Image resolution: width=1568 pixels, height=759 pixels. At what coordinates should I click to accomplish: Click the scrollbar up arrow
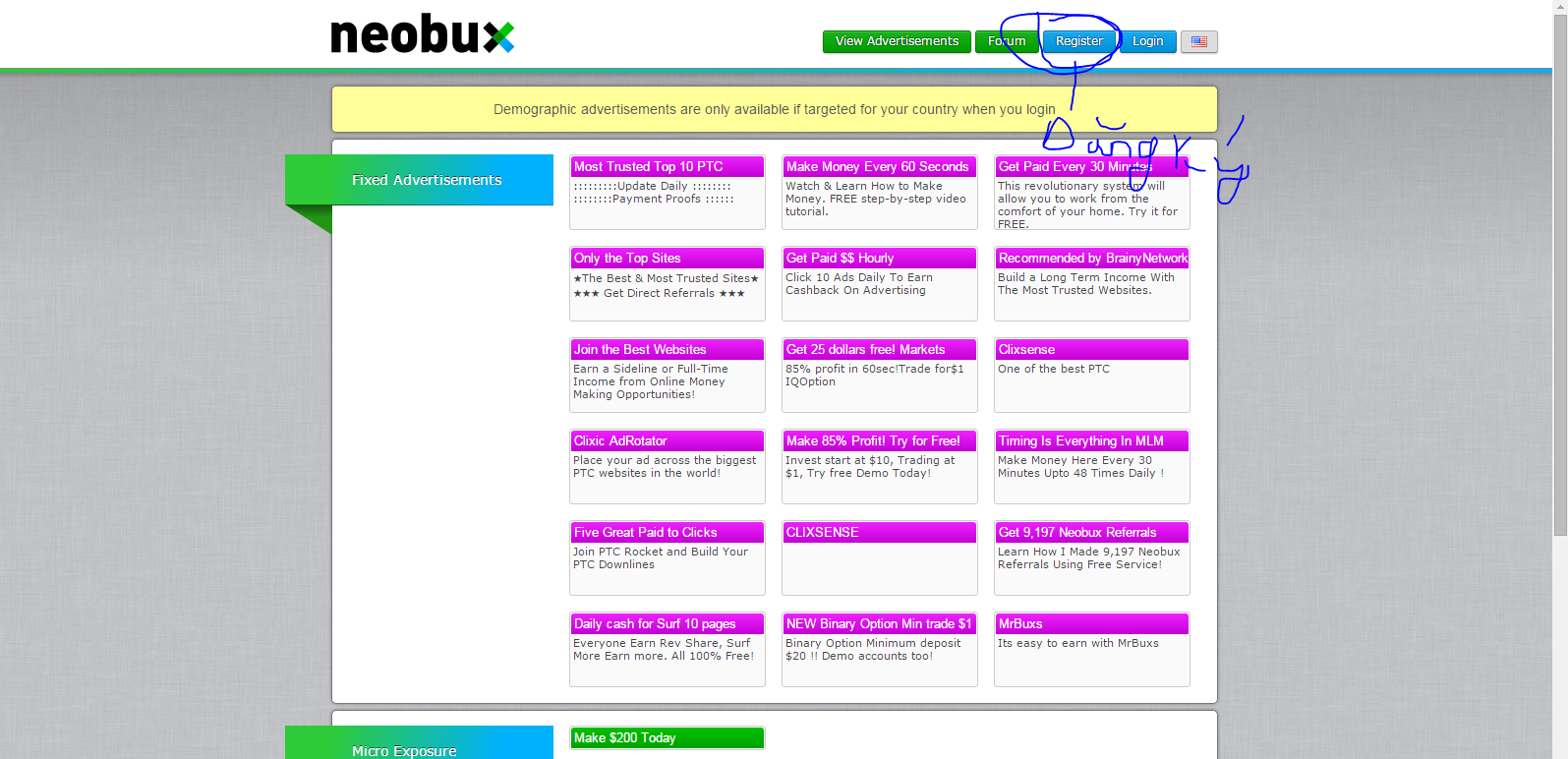coord(1560,7)
